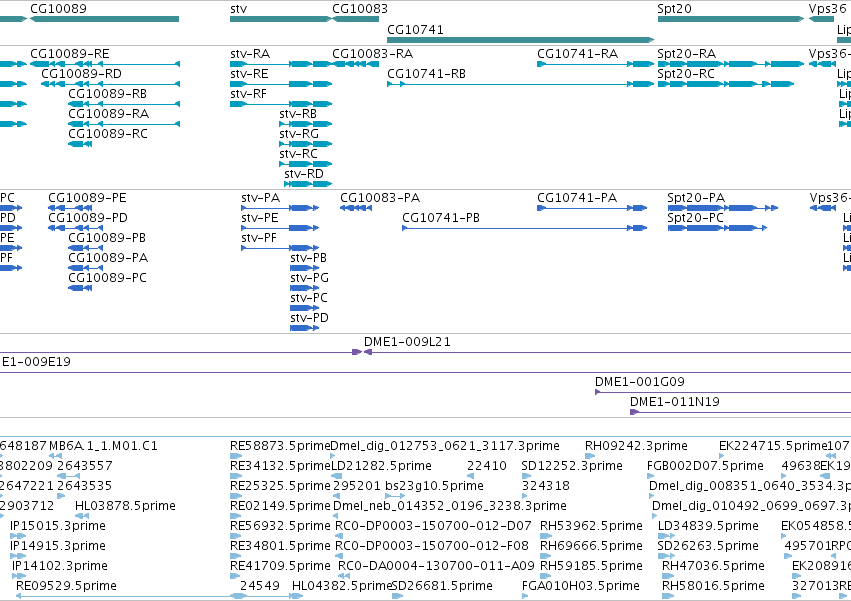851x601 pixels.
Task: Select transcript stv-RG
Action: click(x=299, y=134)
